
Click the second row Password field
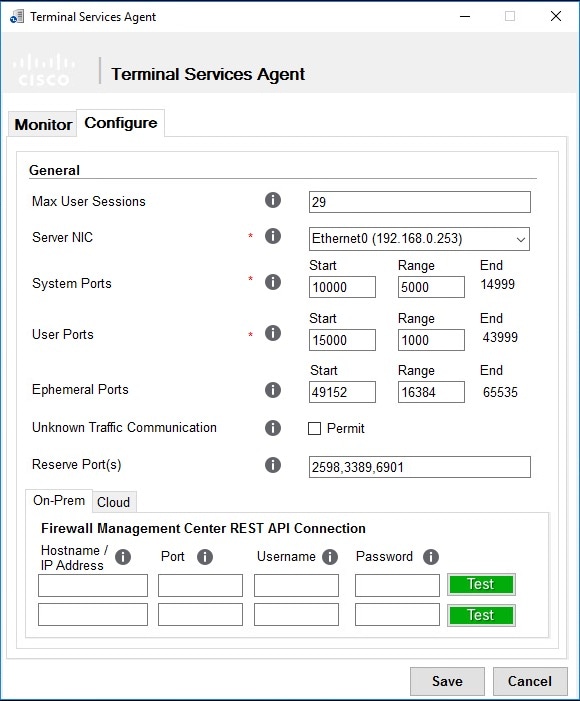coord(398,615)
